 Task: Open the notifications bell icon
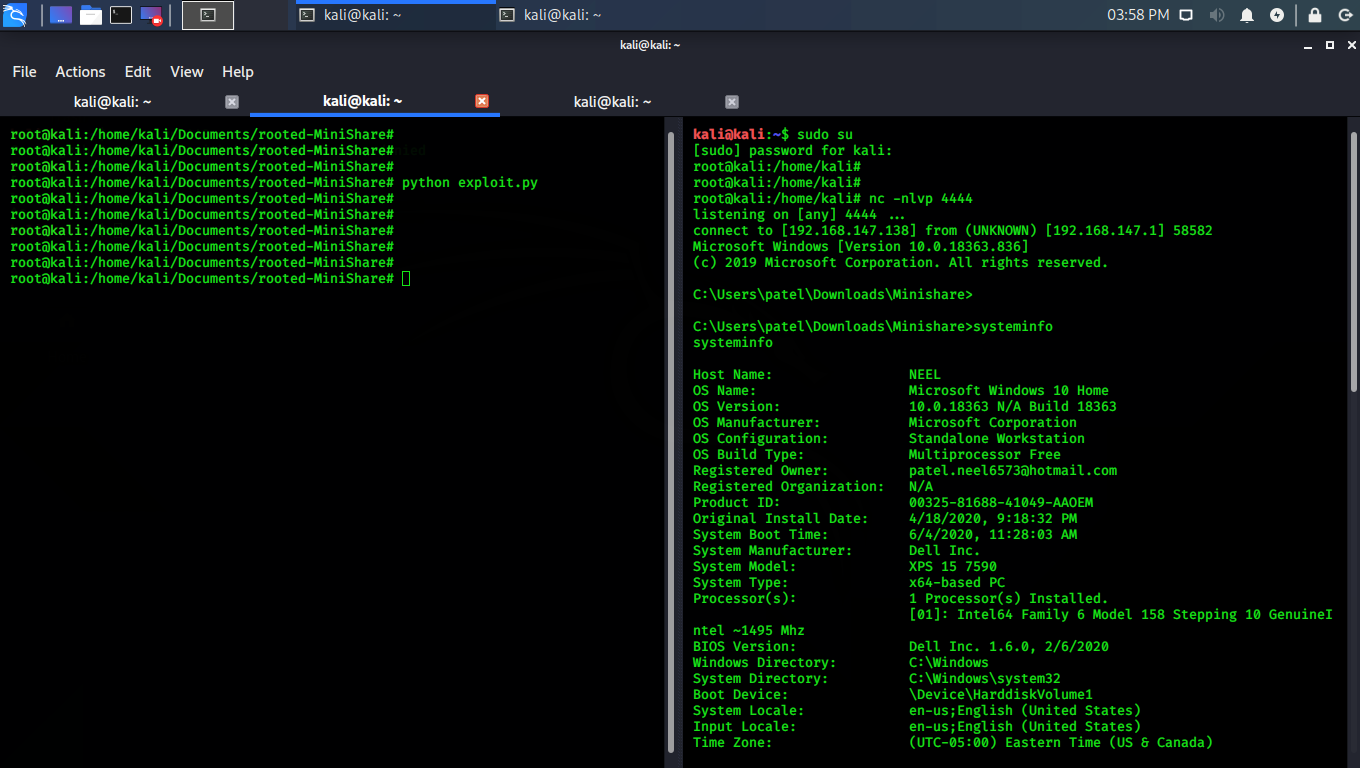click(x=1247, y=15)
